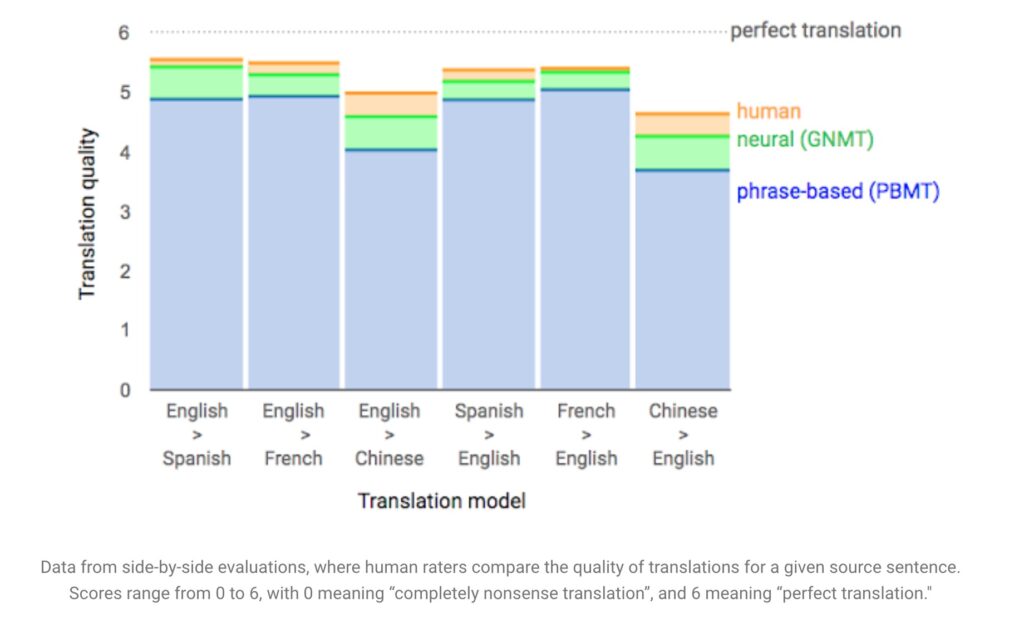Select the Chinese > English bar

(x=682, y=251)
